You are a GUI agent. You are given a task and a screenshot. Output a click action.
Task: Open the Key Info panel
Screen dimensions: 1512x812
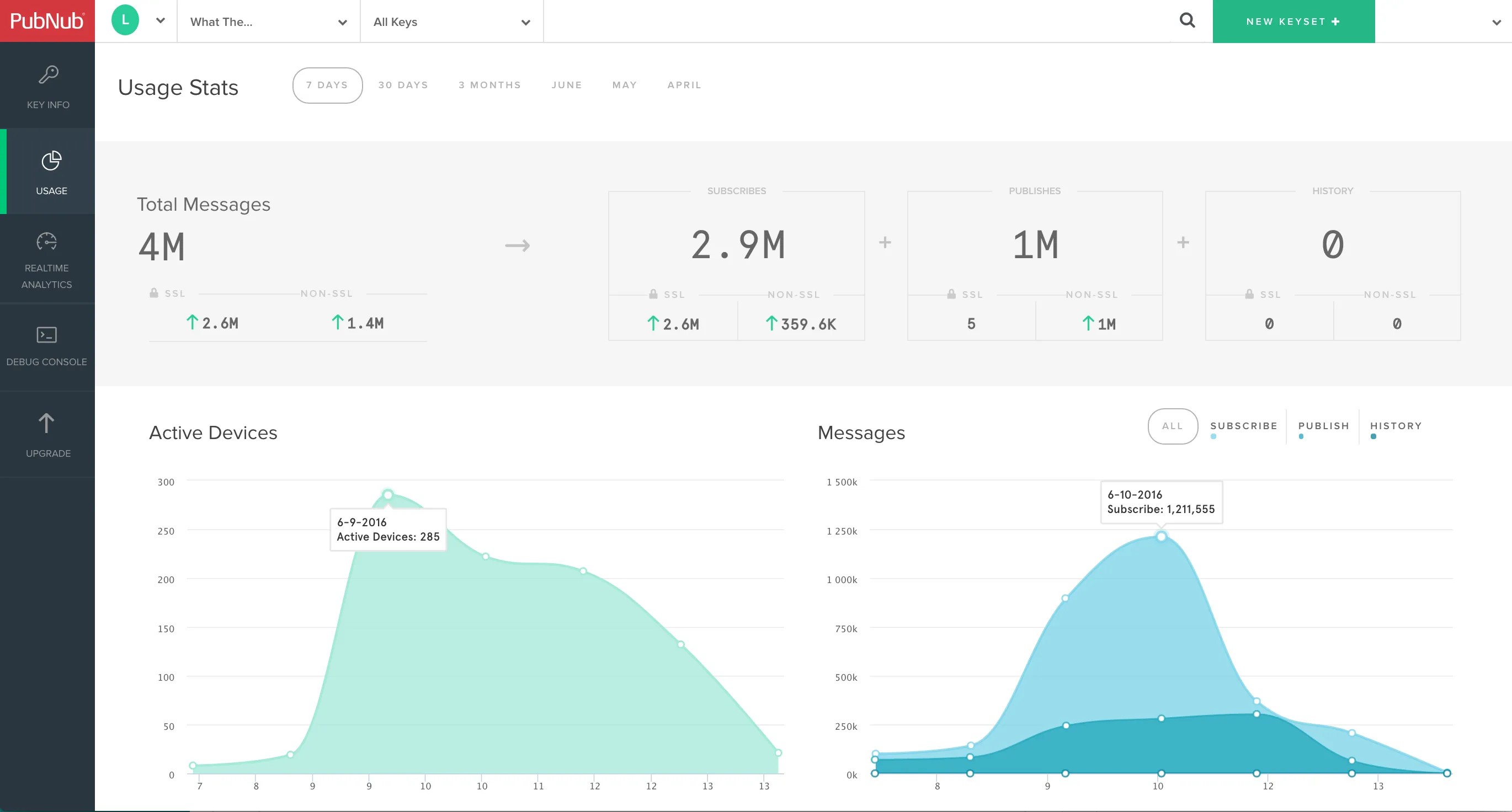47,87
